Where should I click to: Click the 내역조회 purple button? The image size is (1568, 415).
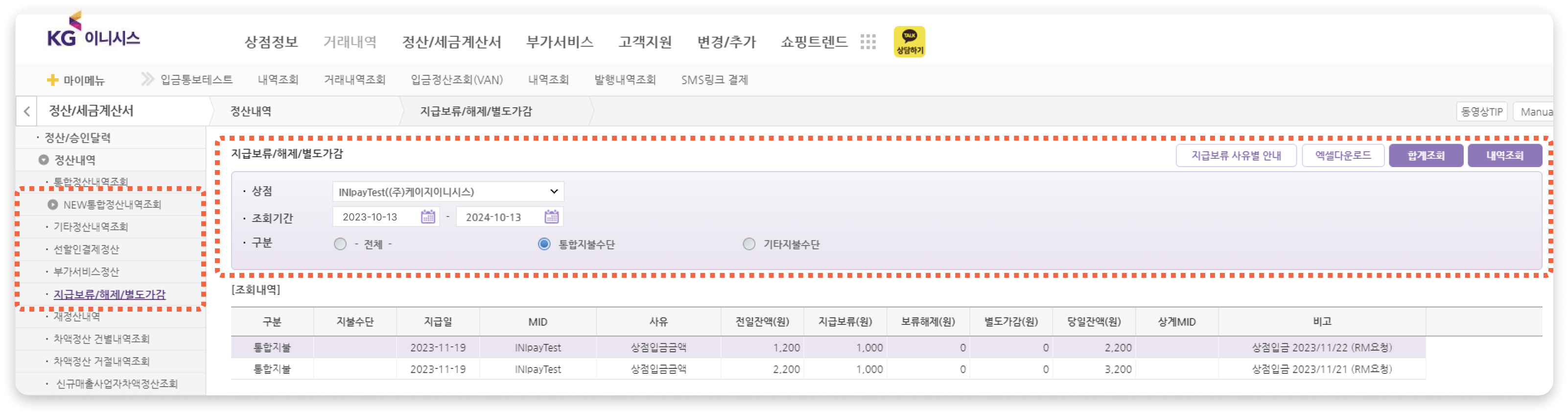point(1505,155)
